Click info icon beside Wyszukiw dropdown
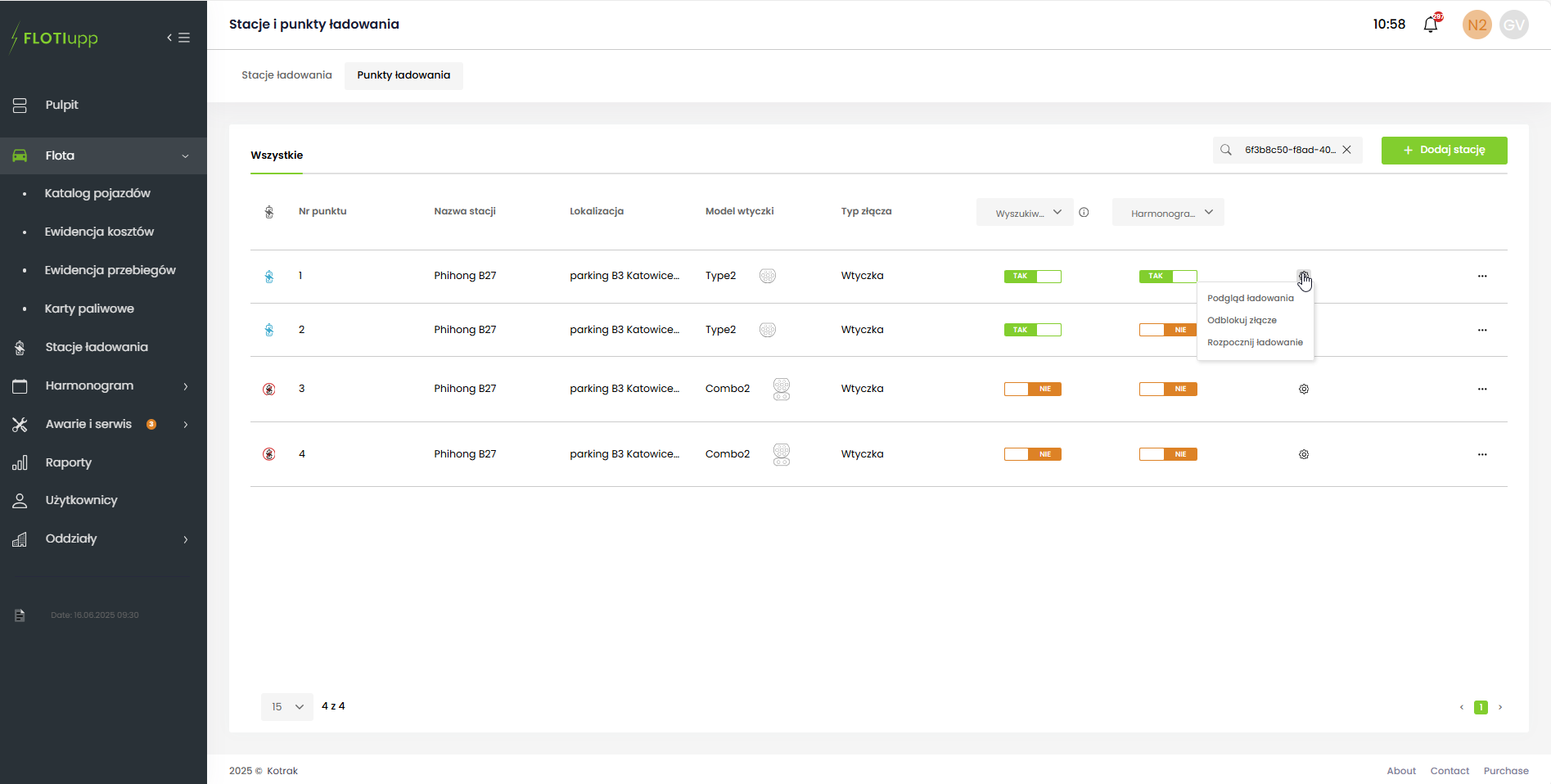Image resolution: width=1551 pixels, height=784 pixels. tap(1084, 213)
